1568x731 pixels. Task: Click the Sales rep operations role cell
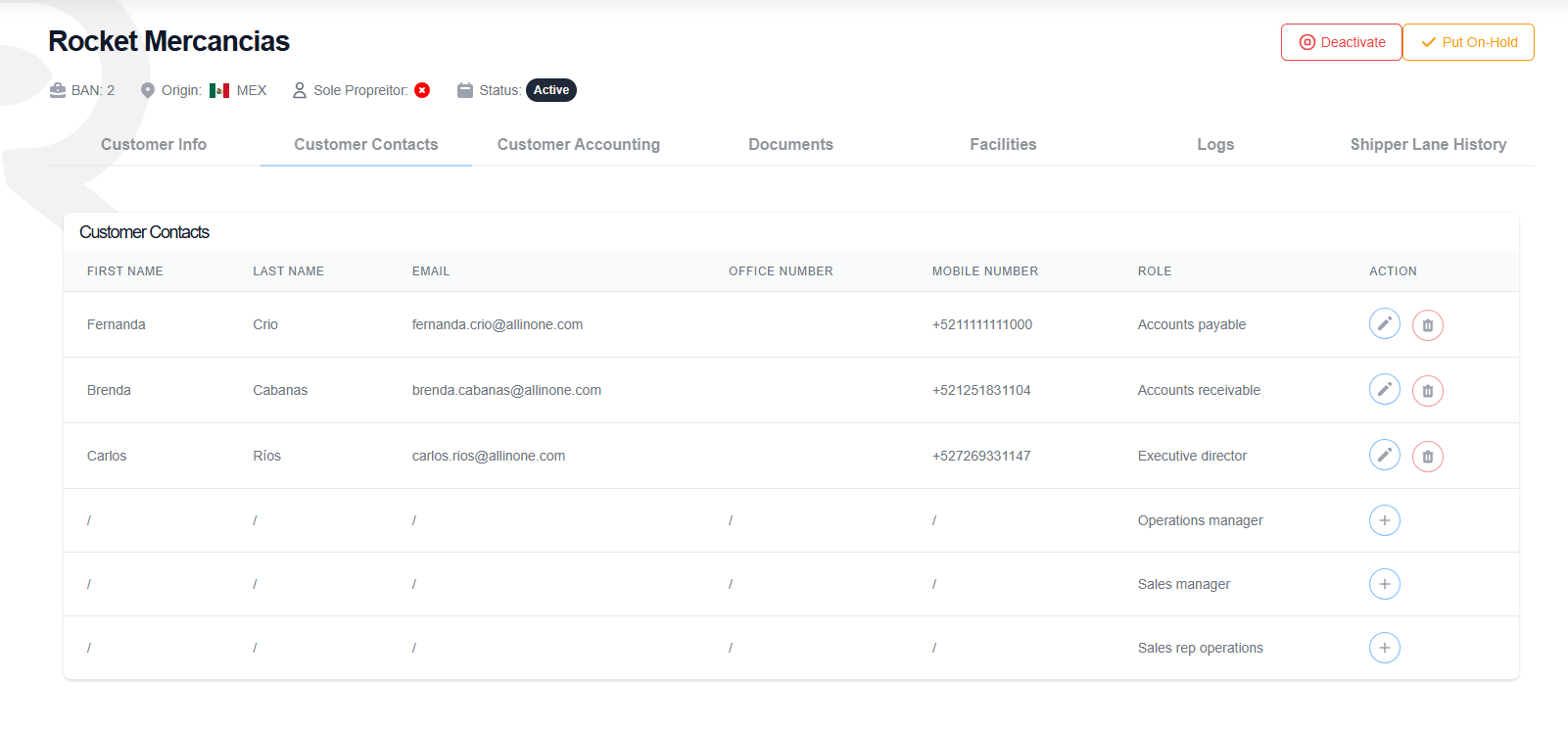click(1201, 648)
